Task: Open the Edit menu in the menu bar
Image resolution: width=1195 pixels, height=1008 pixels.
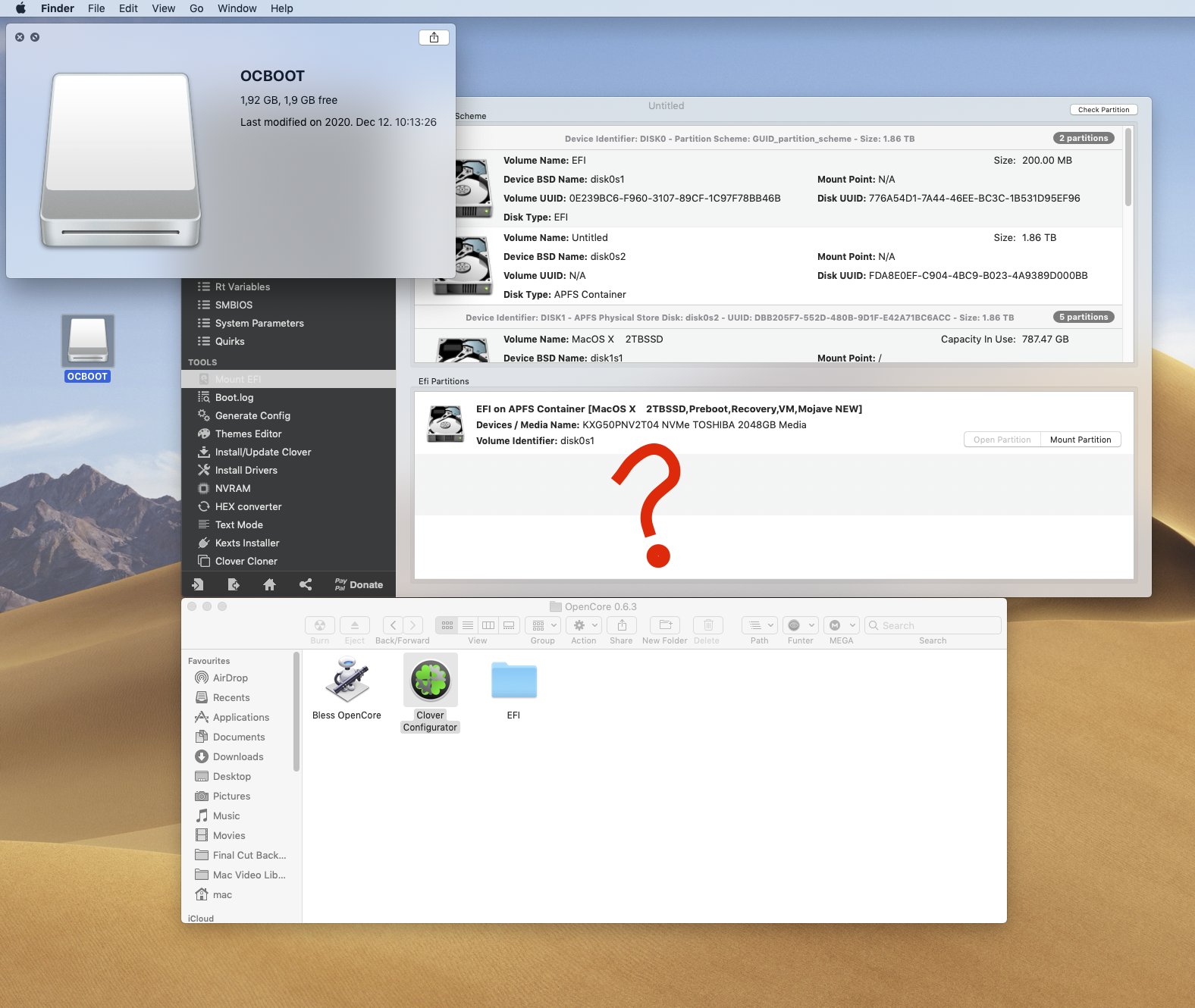Action: click(x=128, y=8)
